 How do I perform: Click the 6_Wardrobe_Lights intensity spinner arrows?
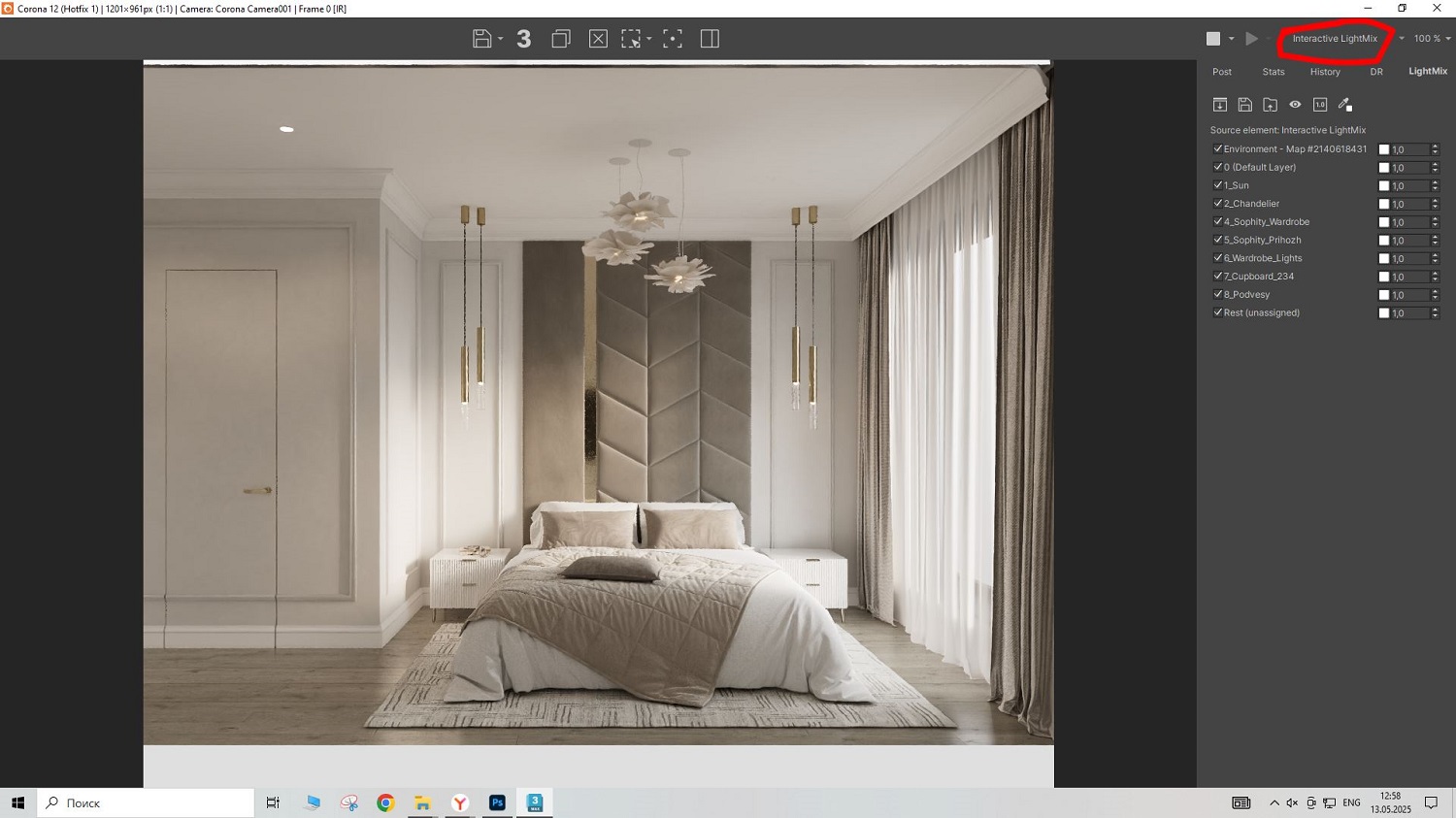1435,258
